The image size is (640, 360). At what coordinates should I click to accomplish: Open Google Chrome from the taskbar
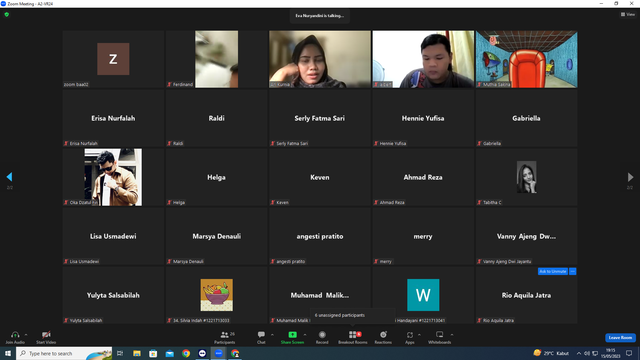point(186,353)
